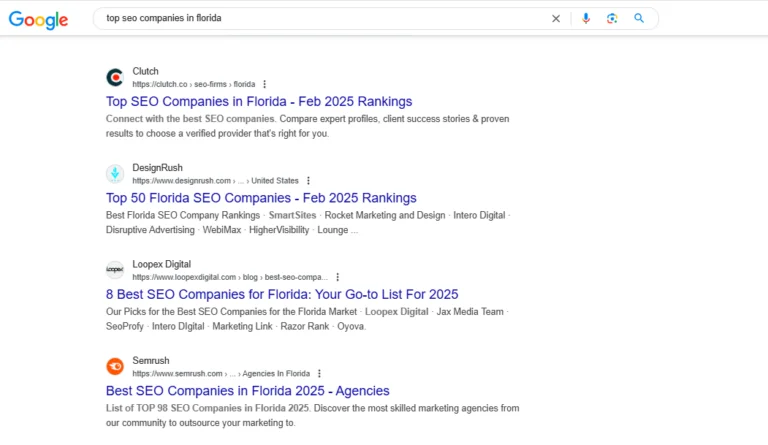Open more options for Clutch result
This screenshot has width=768, height=445.
pyautogui.click(x=265, y=84)
